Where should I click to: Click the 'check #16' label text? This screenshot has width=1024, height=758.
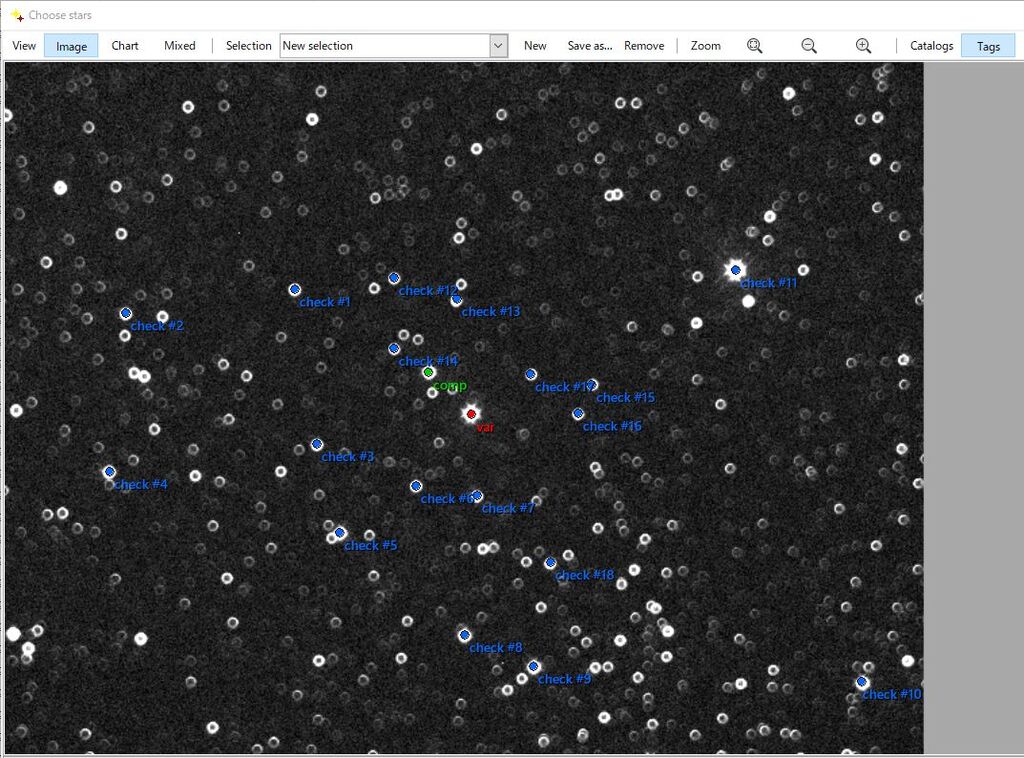point(612,426)
